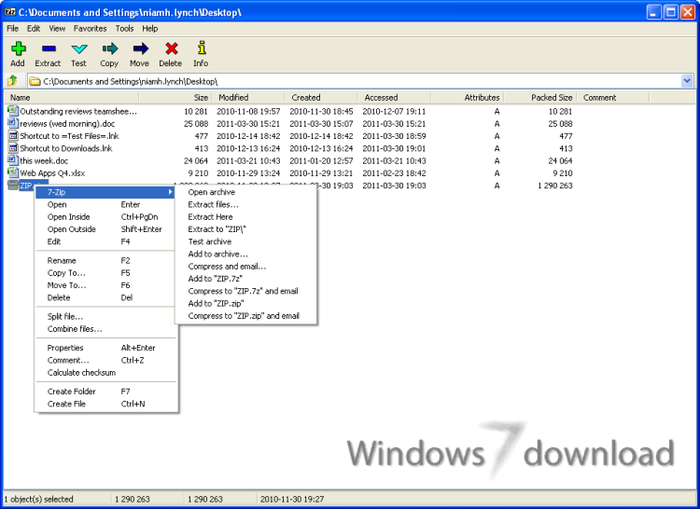This screenshot has height=509, width=700.
Task: Select Create File in context menu
Action: click(x=67, y=404)
